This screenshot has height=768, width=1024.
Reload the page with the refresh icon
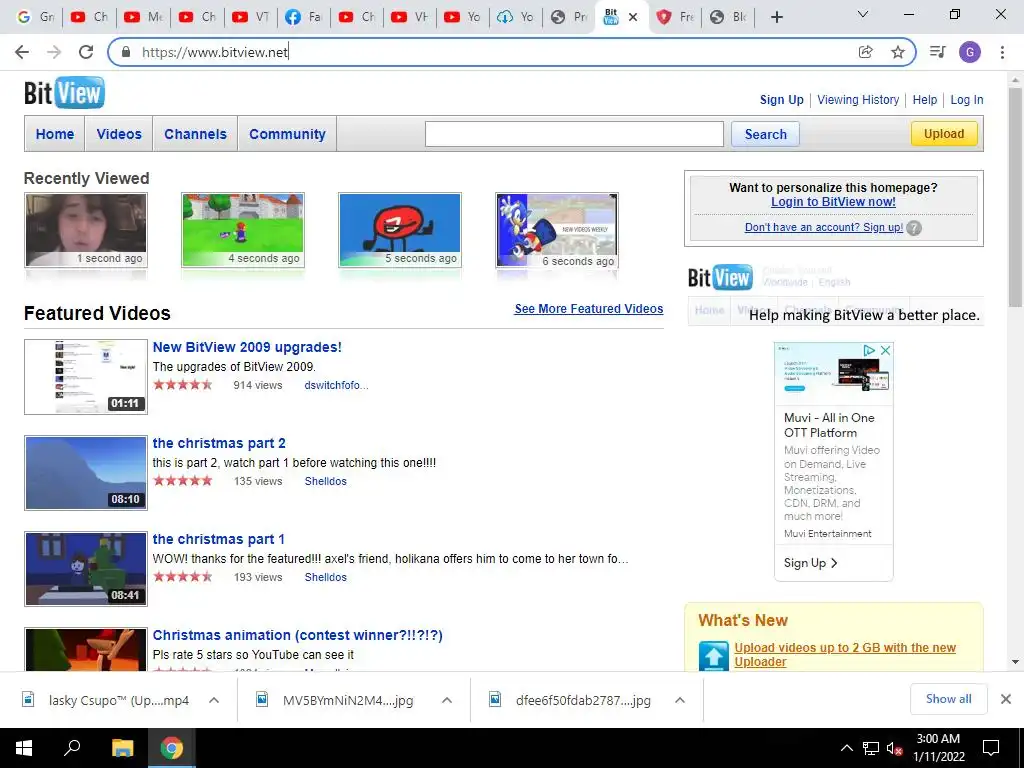86,52
